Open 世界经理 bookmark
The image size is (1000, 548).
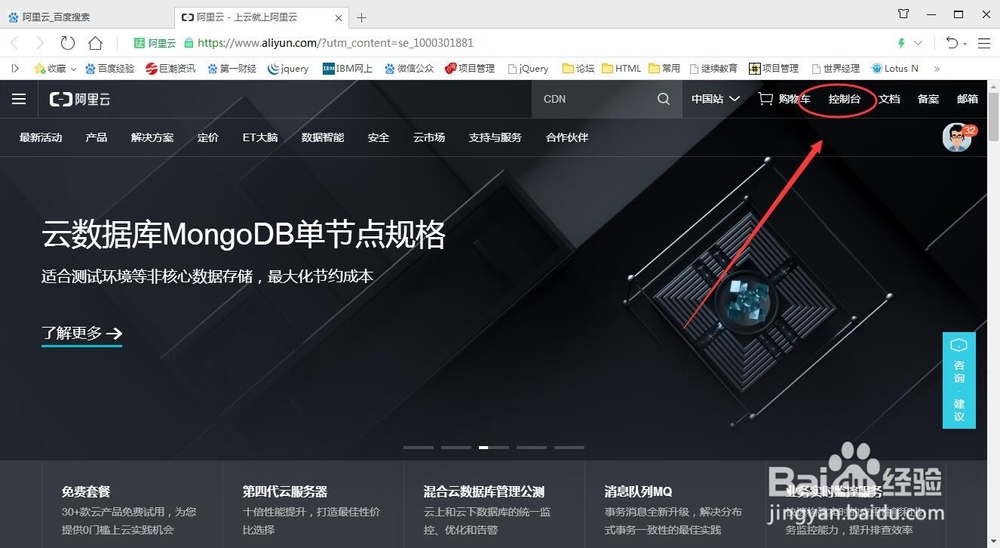click(835, 68)
